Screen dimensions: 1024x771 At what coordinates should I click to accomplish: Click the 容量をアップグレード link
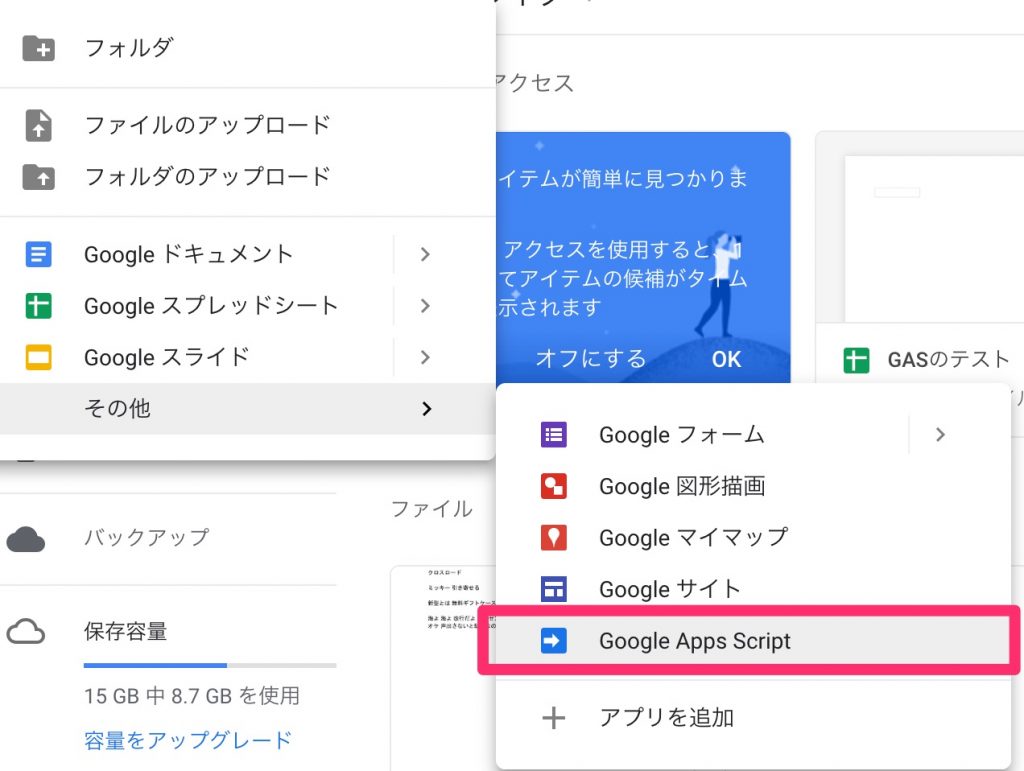tap(188, 740)
